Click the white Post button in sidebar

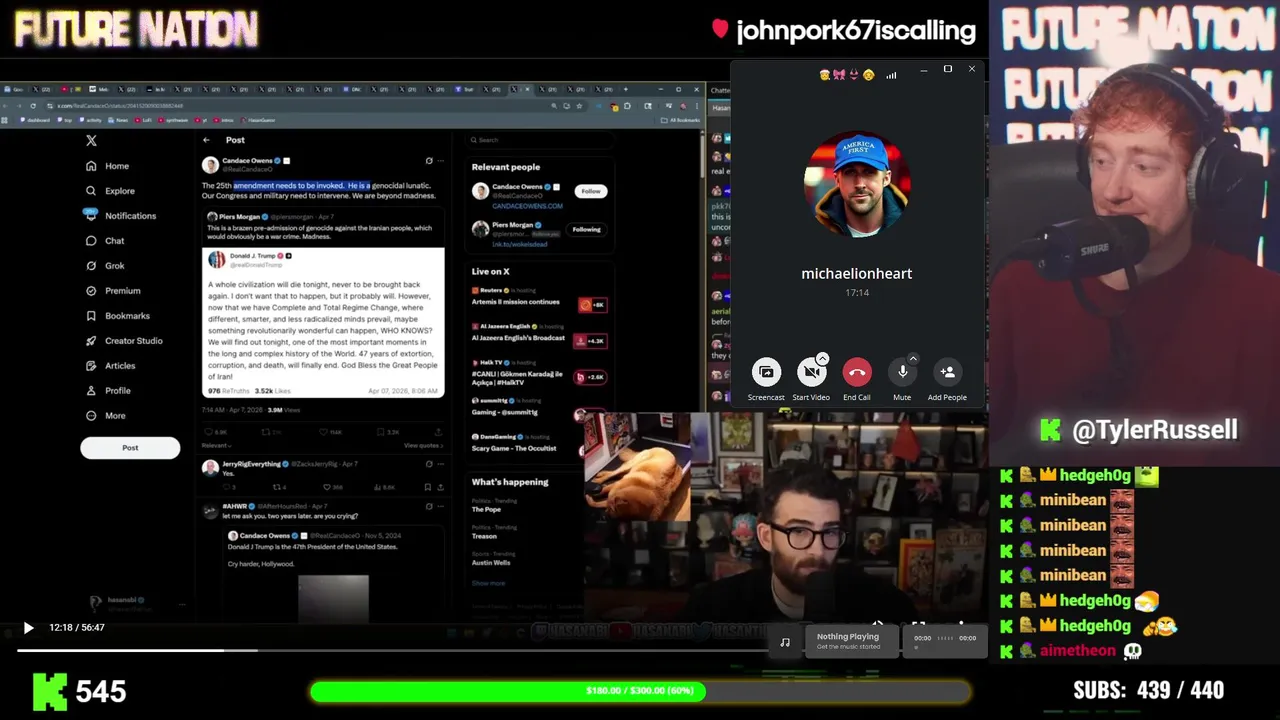(x=130, y=448)
